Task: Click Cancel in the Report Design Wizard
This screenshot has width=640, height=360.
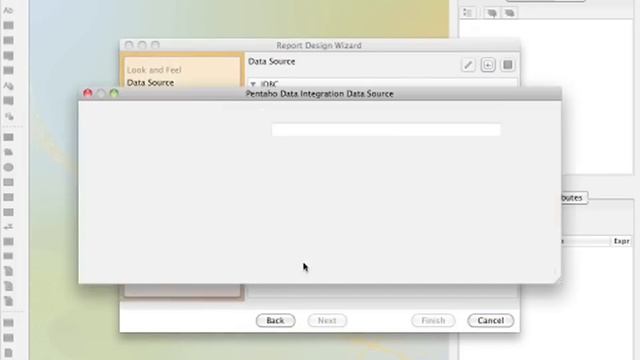Action: point(491,320)
